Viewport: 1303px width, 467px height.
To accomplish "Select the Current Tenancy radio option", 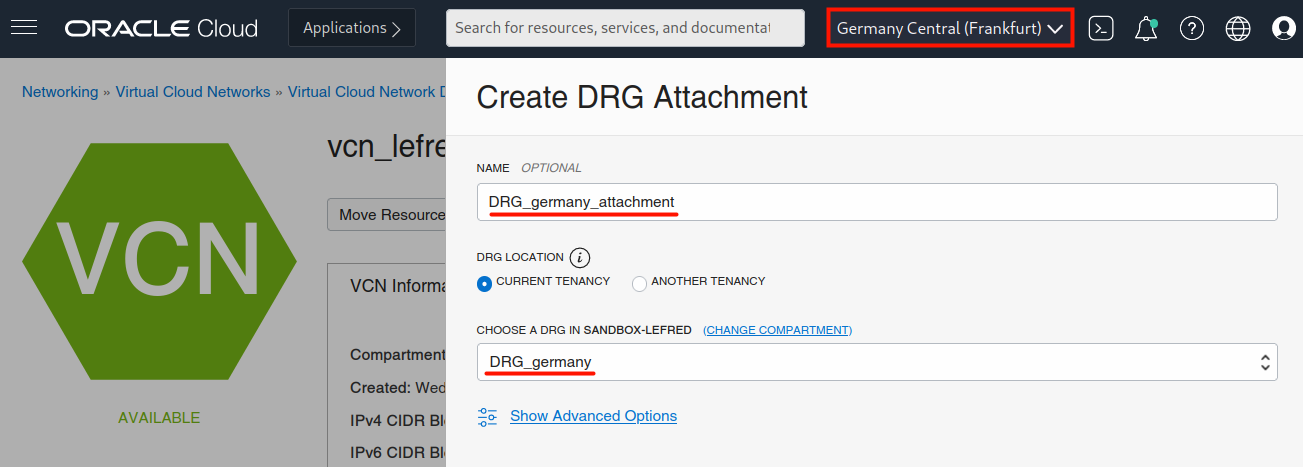I will pos(485,283).
